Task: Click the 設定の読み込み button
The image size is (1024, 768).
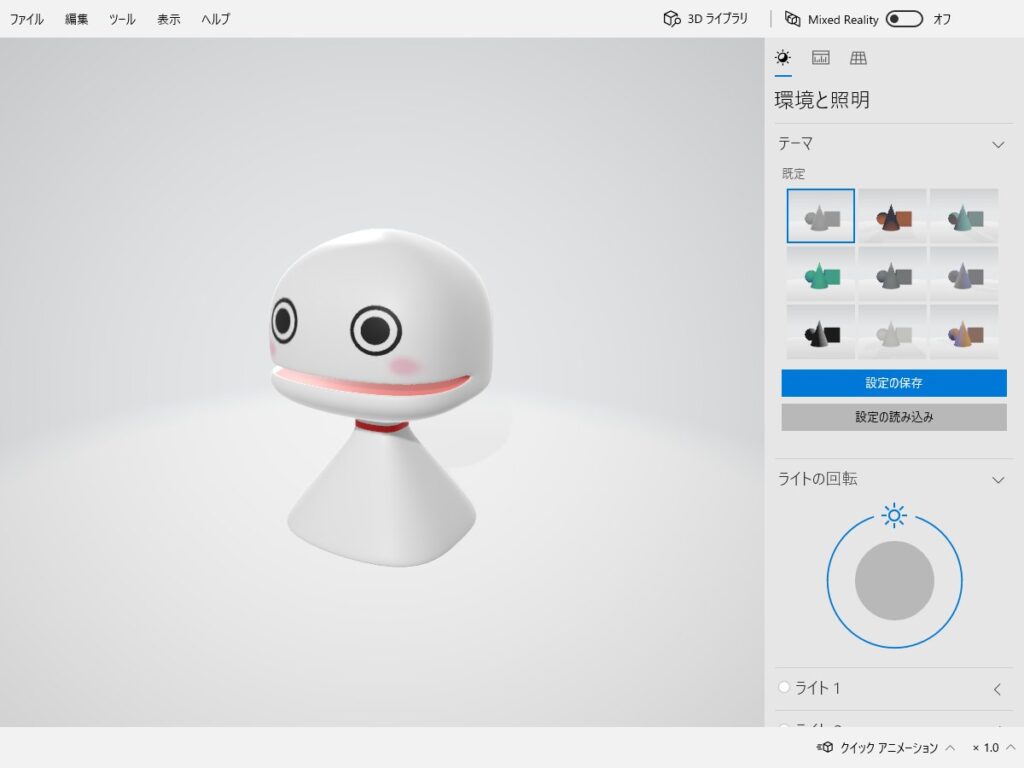Action: (894, 417)
